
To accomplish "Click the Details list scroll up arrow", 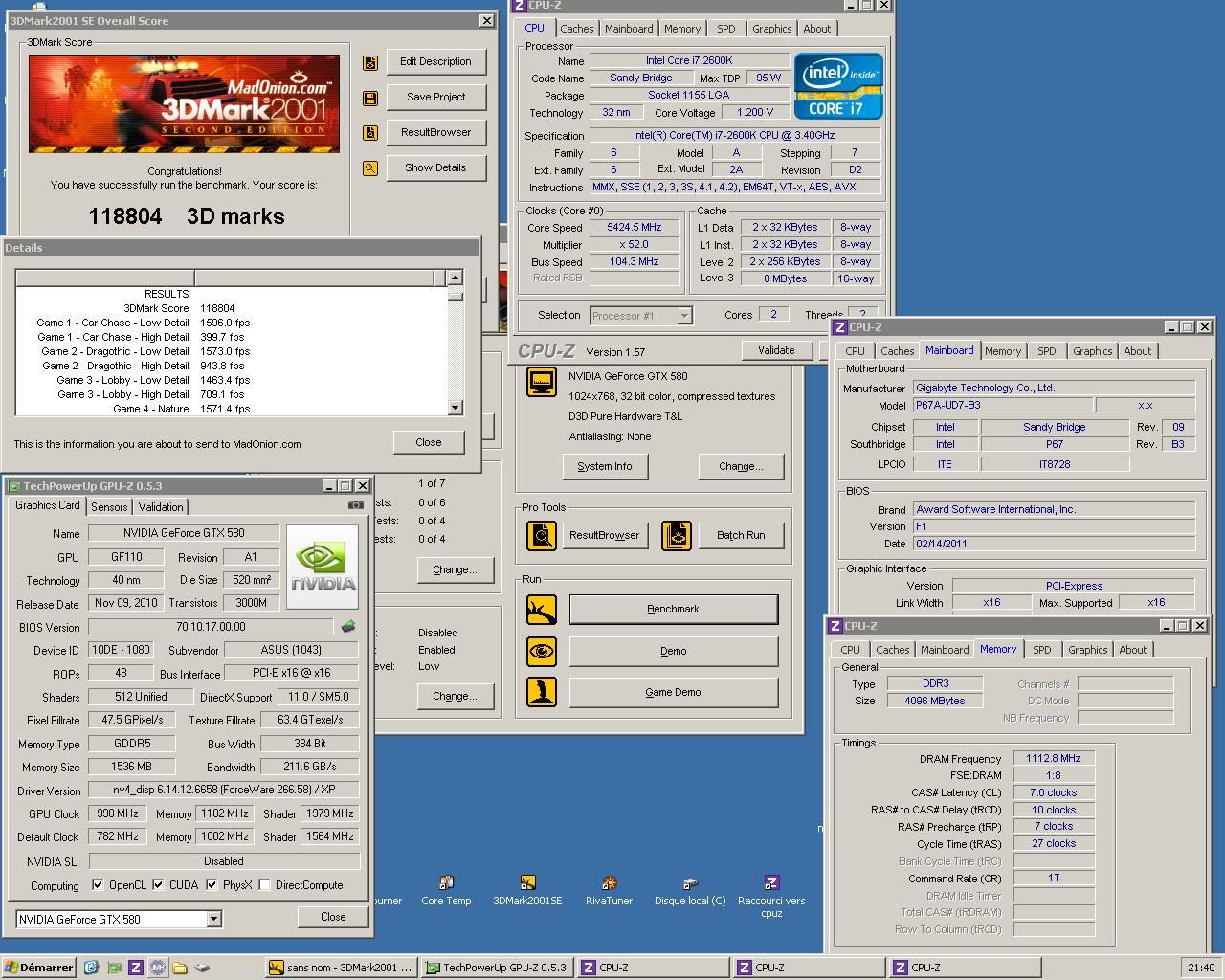I will coord(456,278).
